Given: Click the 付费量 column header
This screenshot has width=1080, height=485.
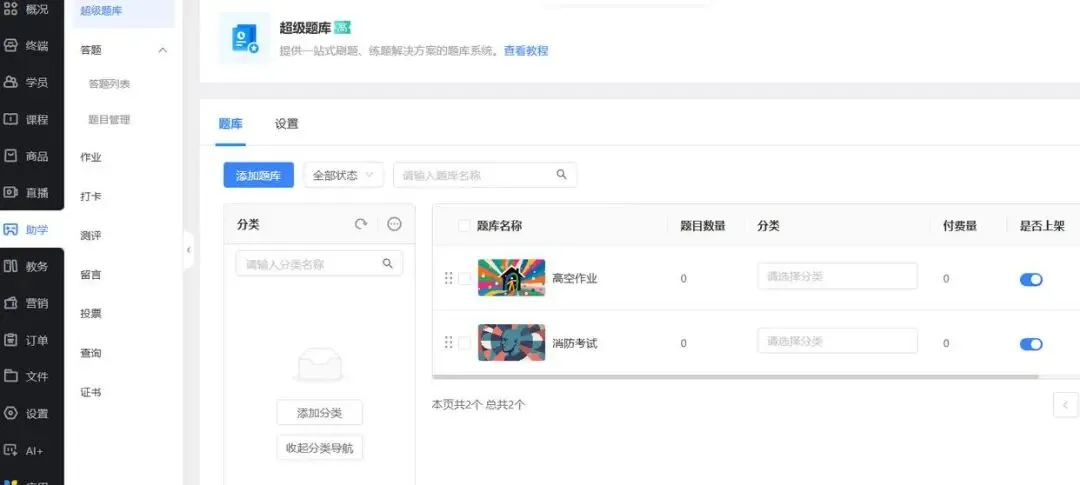Looking at the screenshot, I should [x=959, y=225].
